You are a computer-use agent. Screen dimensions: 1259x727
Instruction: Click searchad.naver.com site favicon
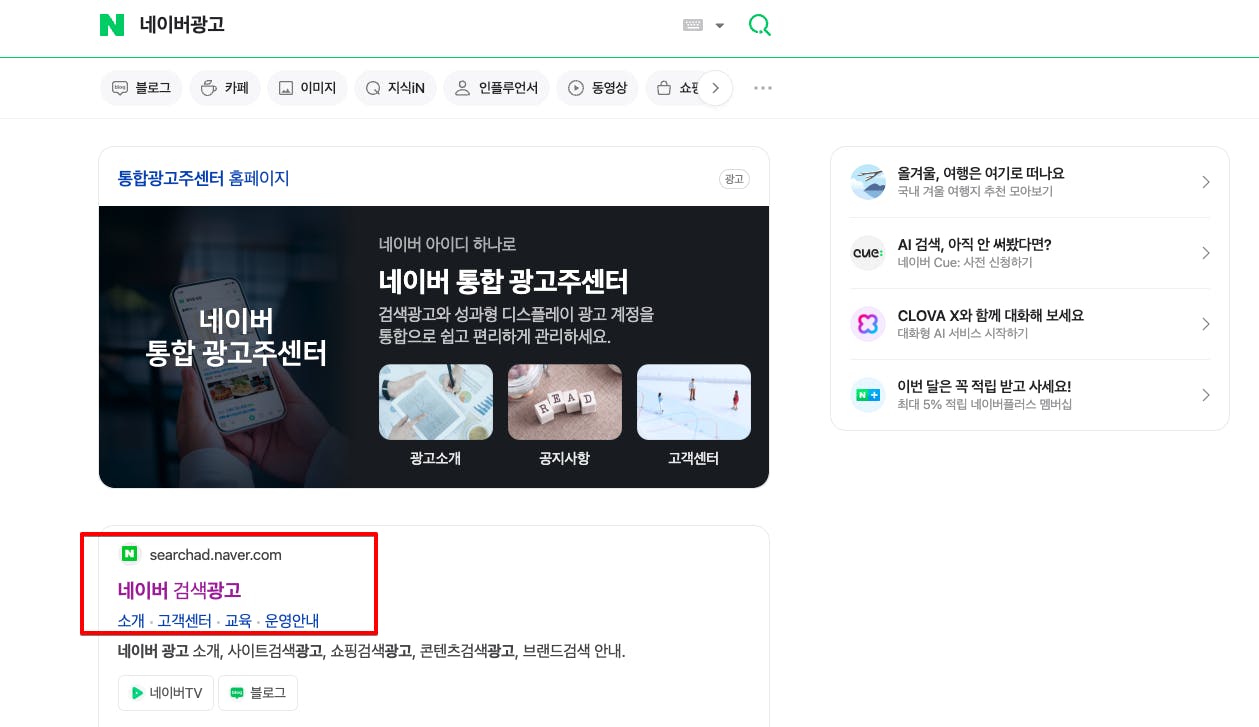[x=129, y=554]
